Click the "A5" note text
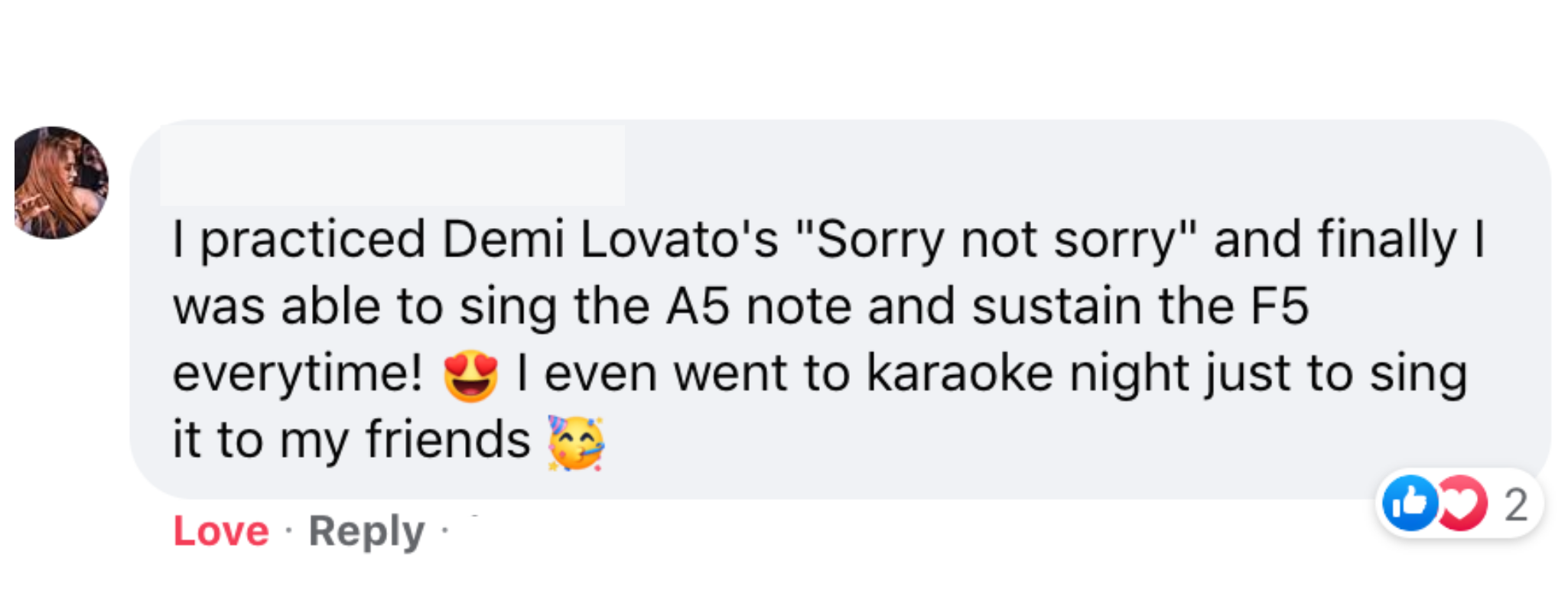Viewport: 1568px width, 597px height. [x=697, y=306]
